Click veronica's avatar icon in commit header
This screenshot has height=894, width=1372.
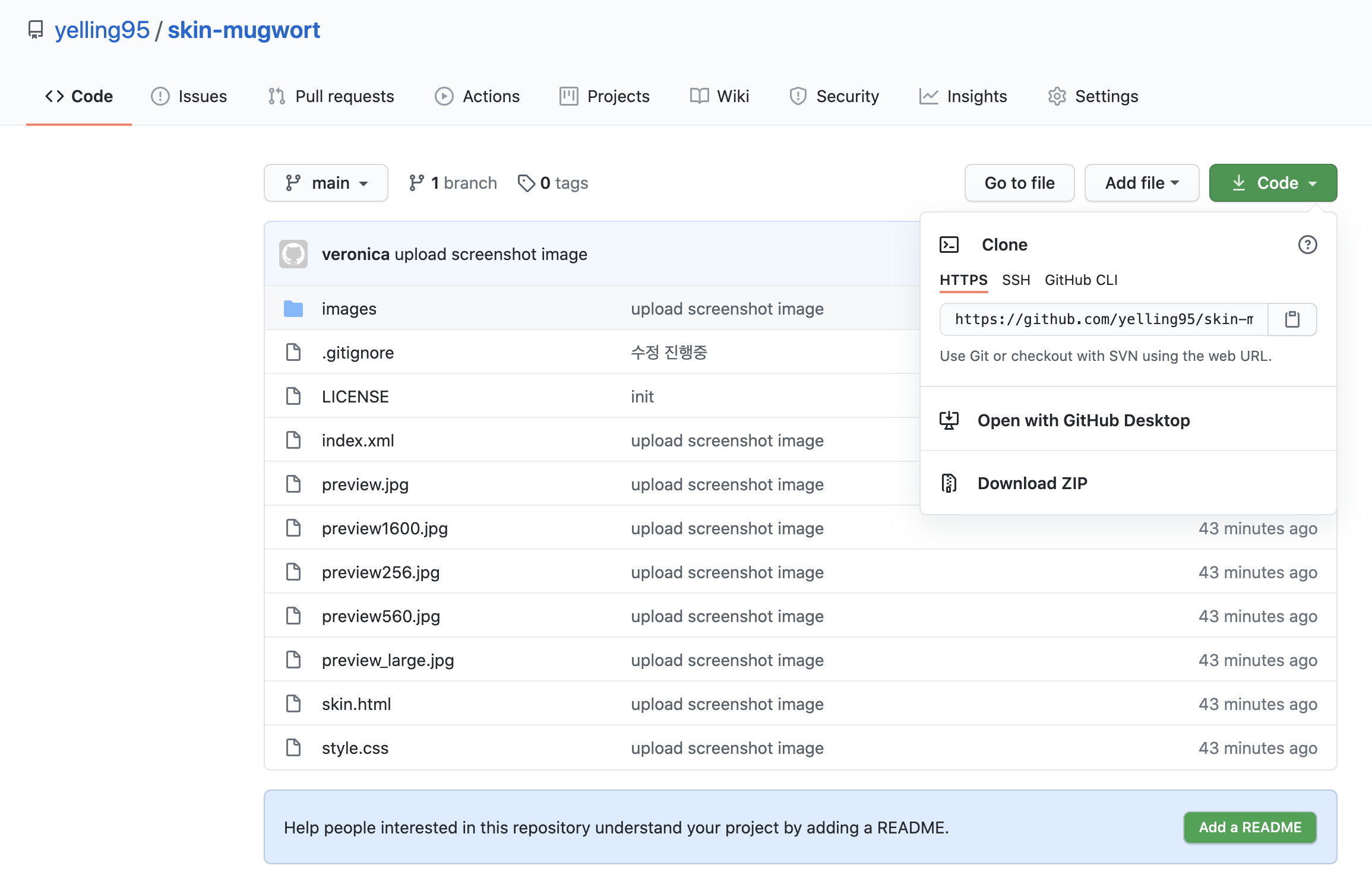[x=293, y=254]
